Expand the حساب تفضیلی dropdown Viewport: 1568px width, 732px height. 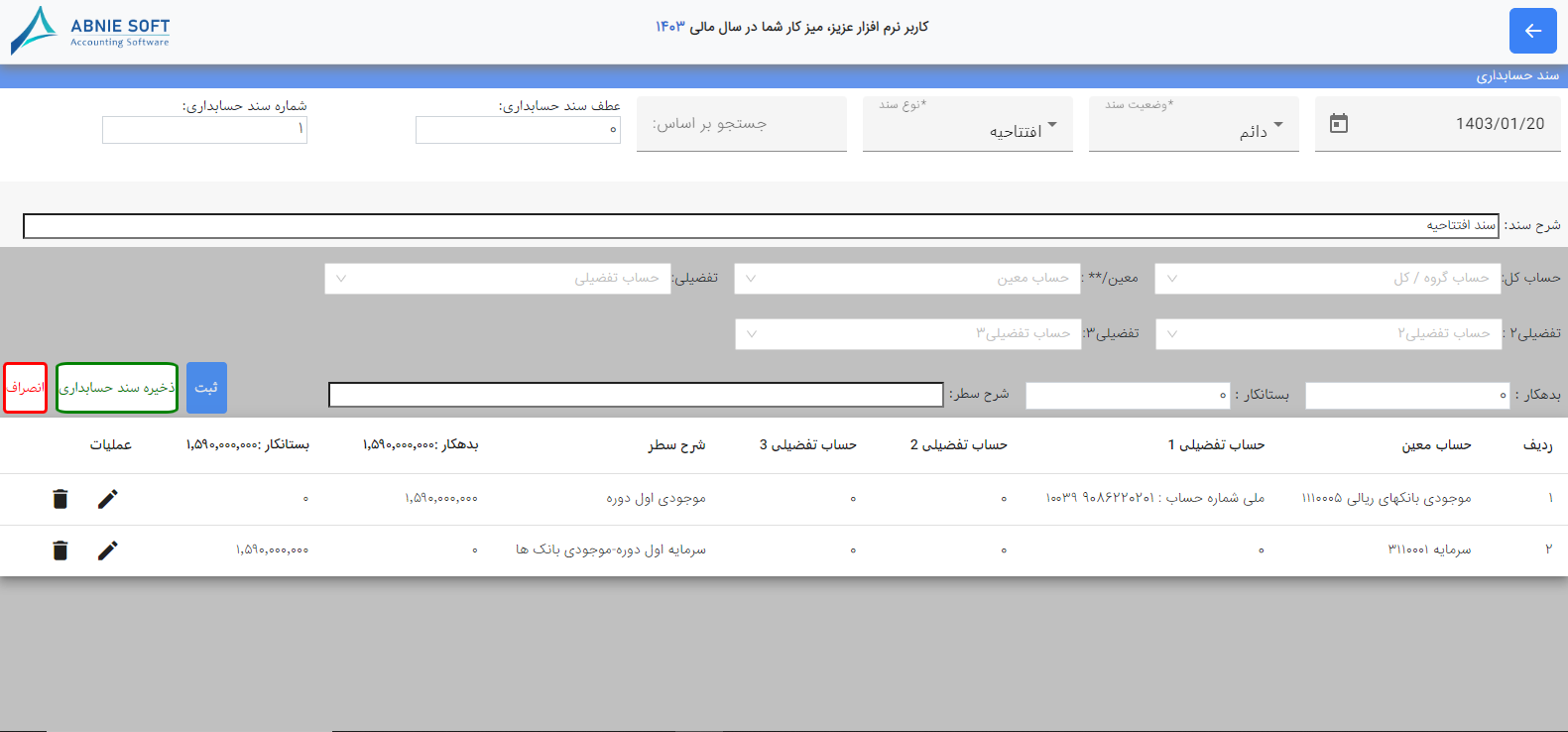click(498, 279)
